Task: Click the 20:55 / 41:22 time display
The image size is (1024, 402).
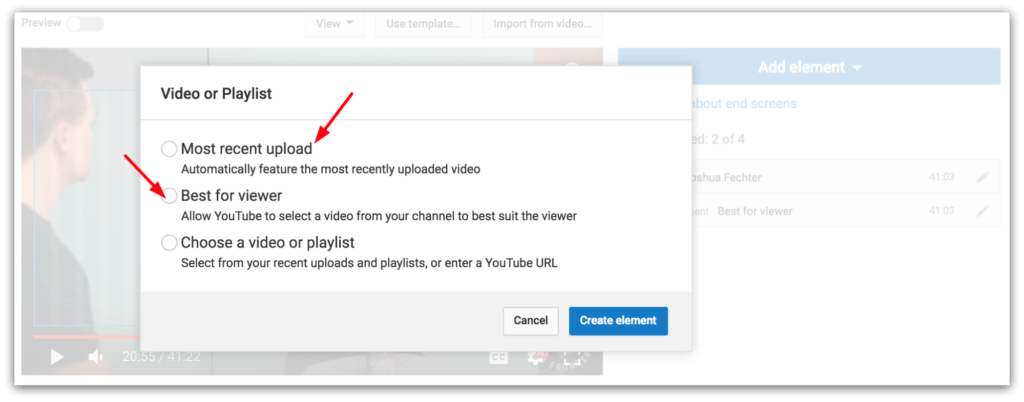Action: (161, 357)
